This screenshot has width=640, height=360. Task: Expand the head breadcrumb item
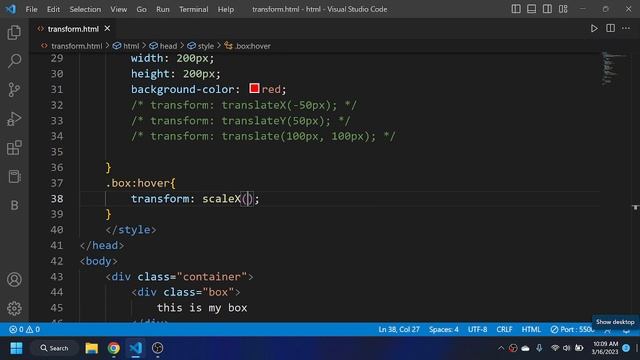tap(168, 46)
